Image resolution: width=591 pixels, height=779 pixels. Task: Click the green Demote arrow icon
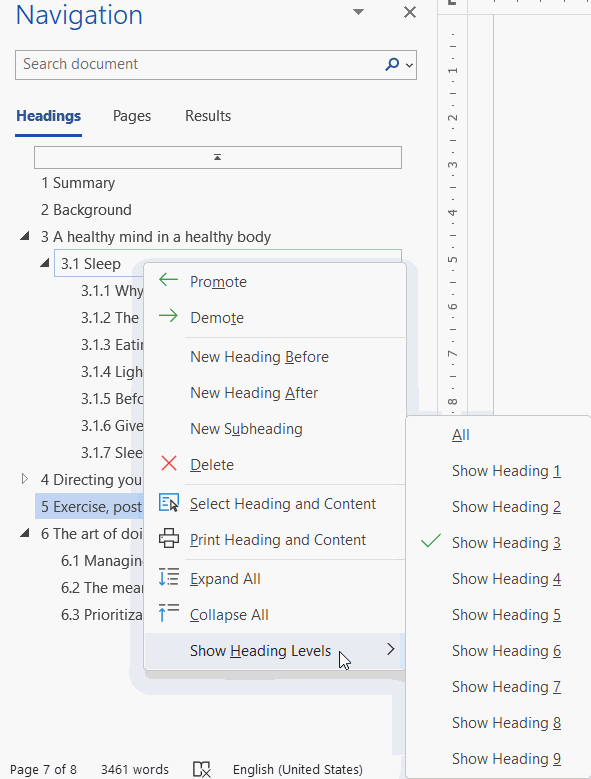168,316
